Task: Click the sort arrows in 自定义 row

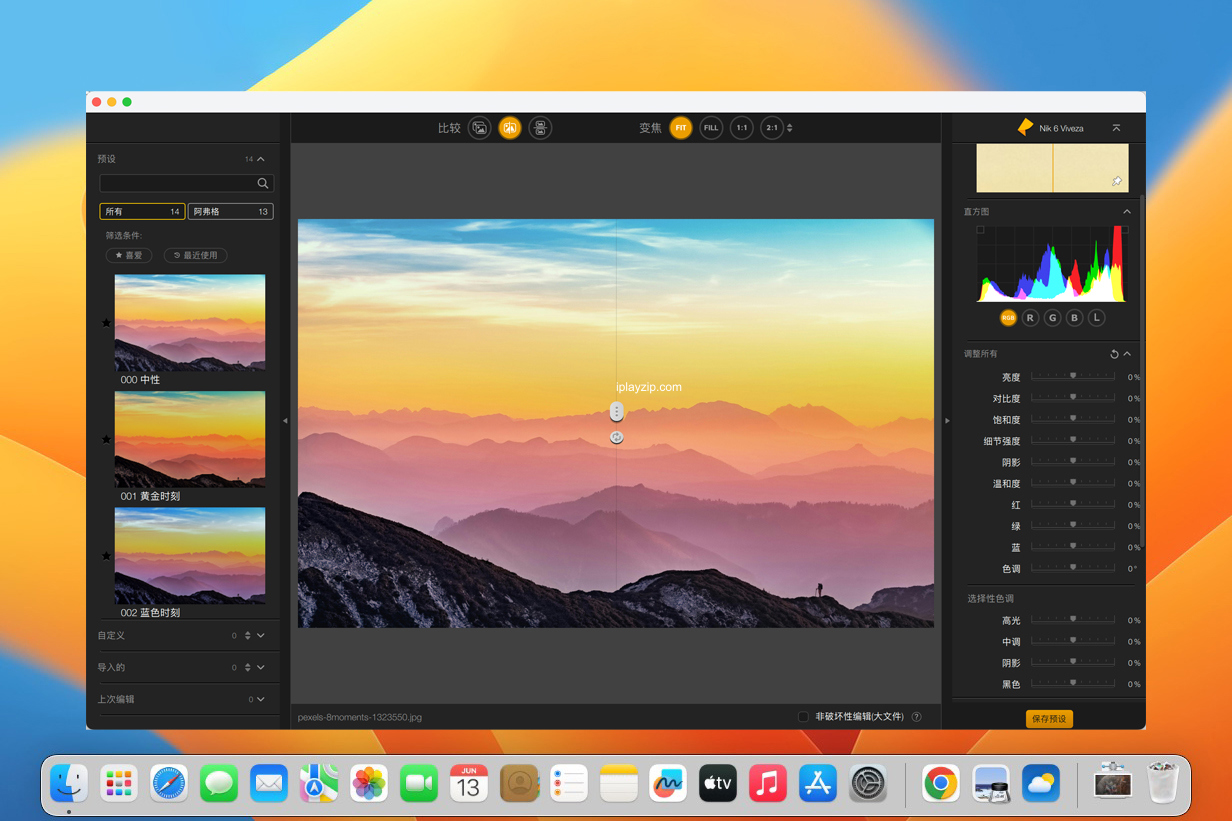Action: pos(248,636)
